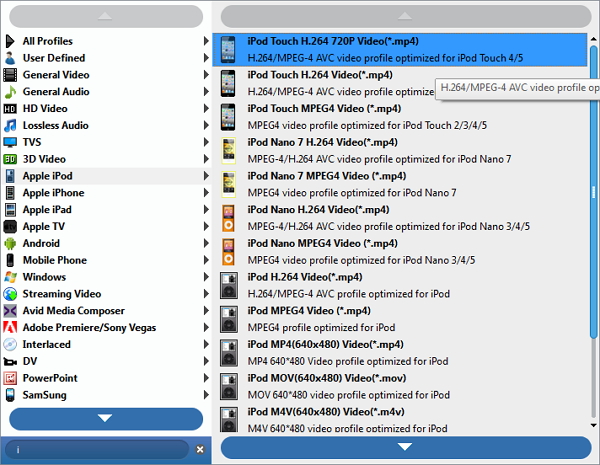Expand the General Video submenu arrow
600x465 pixels.
(x=206, y=75)
